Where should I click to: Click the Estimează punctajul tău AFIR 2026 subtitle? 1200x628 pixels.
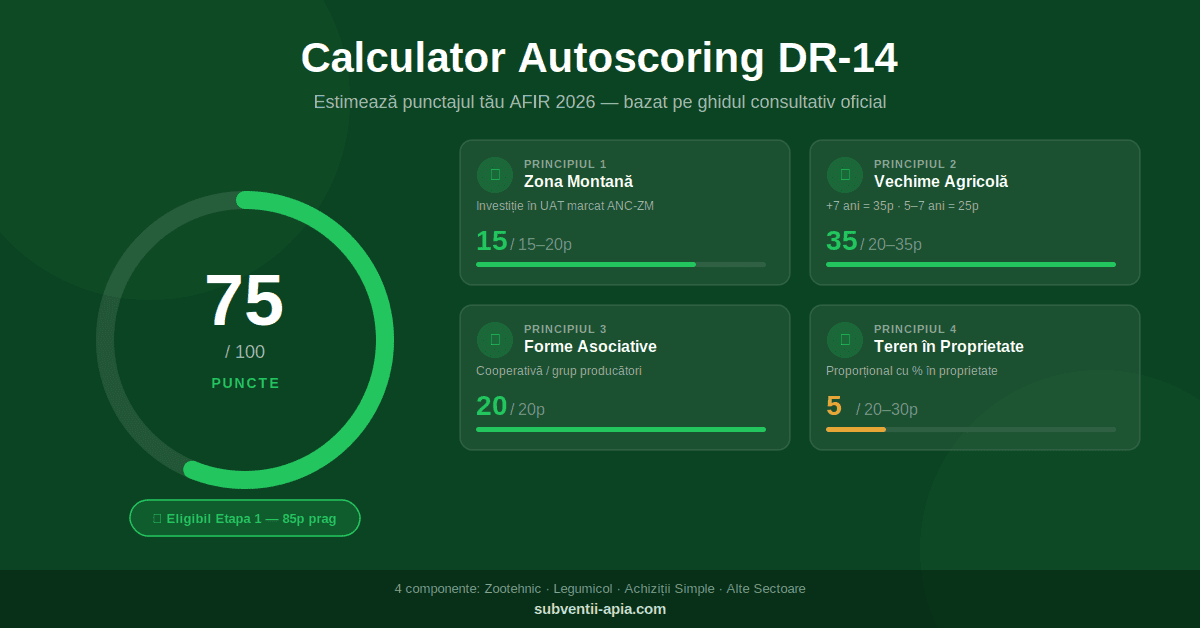point(600,102)
